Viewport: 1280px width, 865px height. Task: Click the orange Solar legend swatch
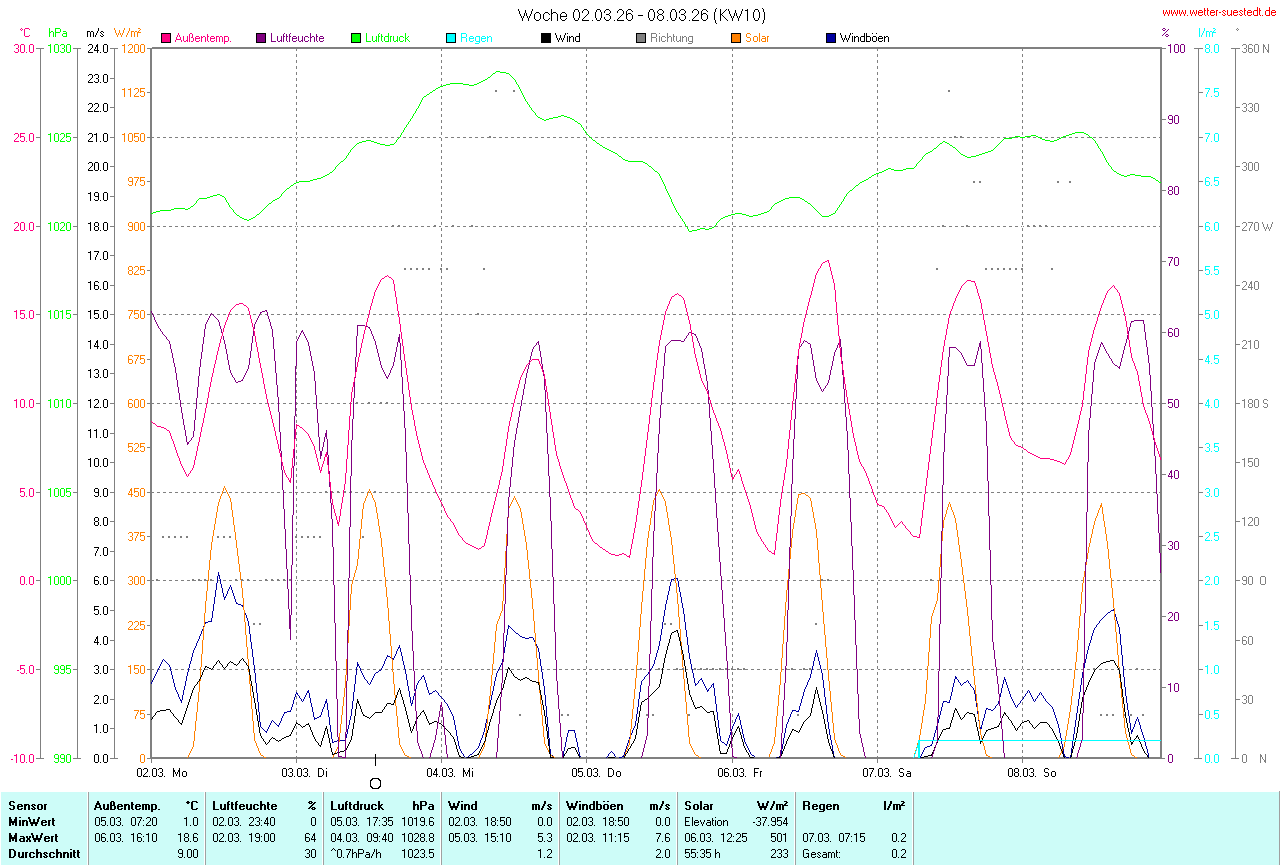pyautogui.click(x=736, y=38)
